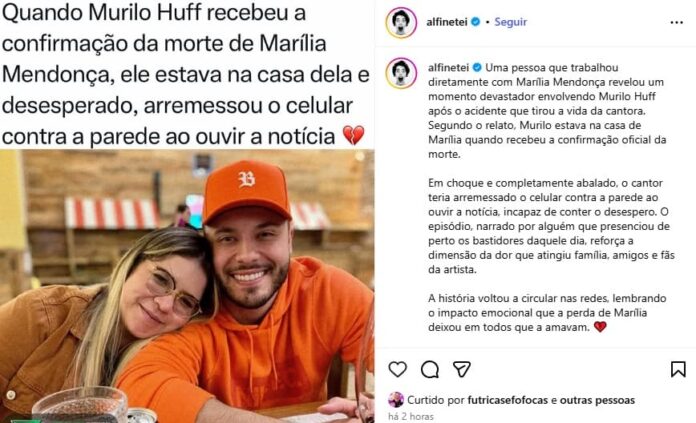This screenshot has height=423, width=696.
Task: Click the verified badge beside caption username
Action: click(x=477, y=67)
